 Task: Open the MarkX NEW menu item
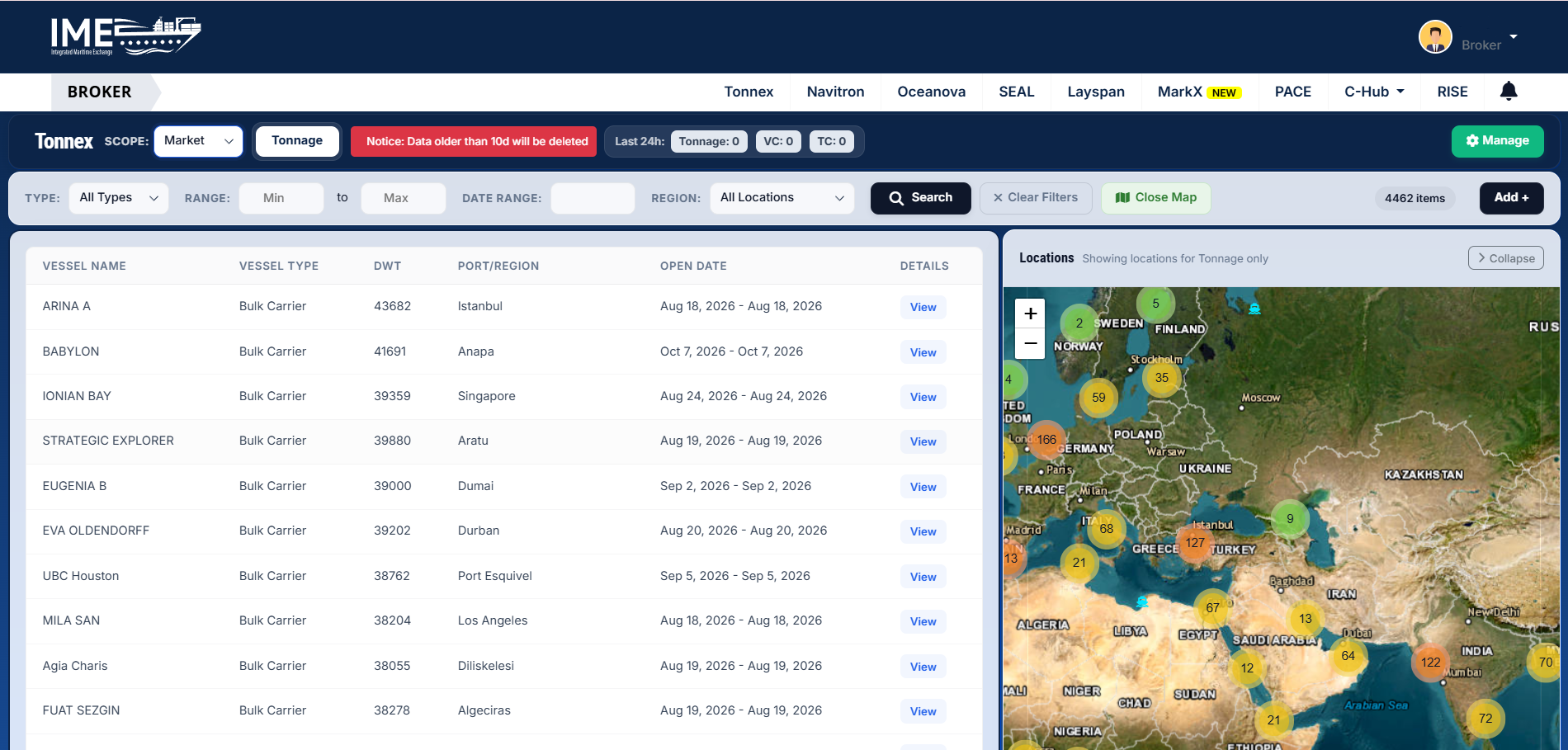[x=1199, y=92]
